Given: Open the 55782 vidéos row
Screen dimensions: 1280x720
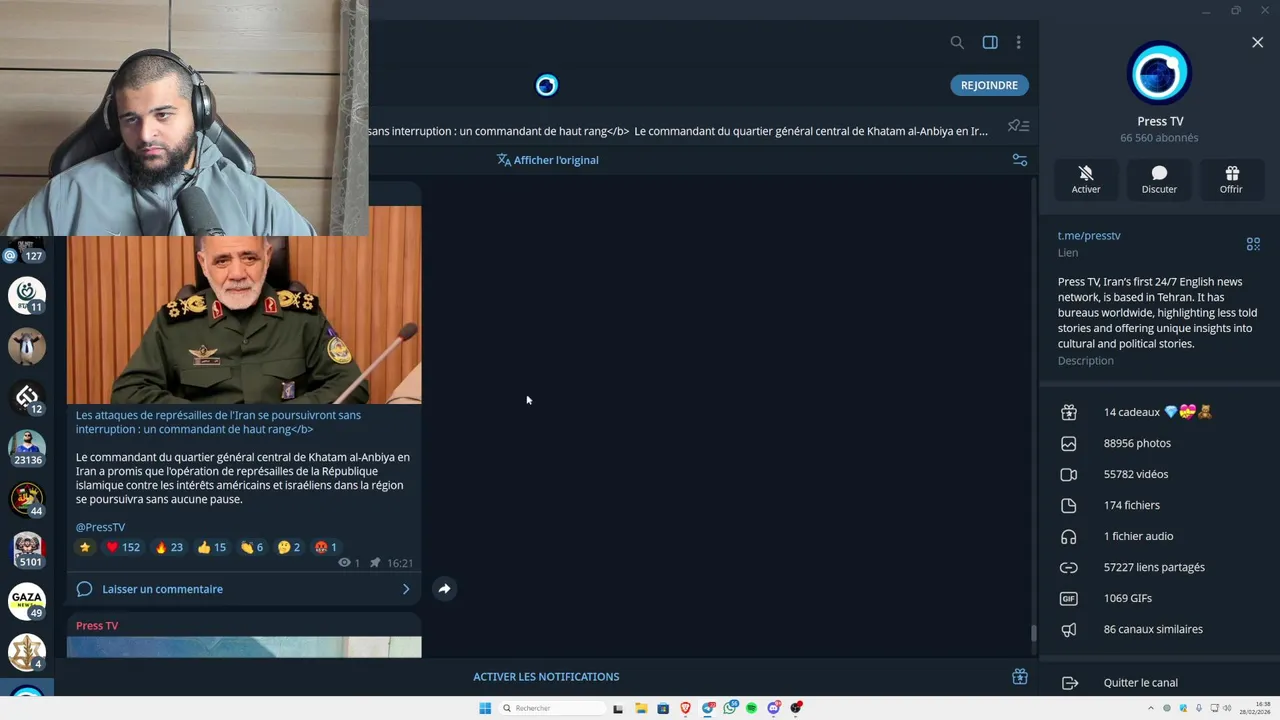Looking at the screenshot, I should coord(1159,474).
